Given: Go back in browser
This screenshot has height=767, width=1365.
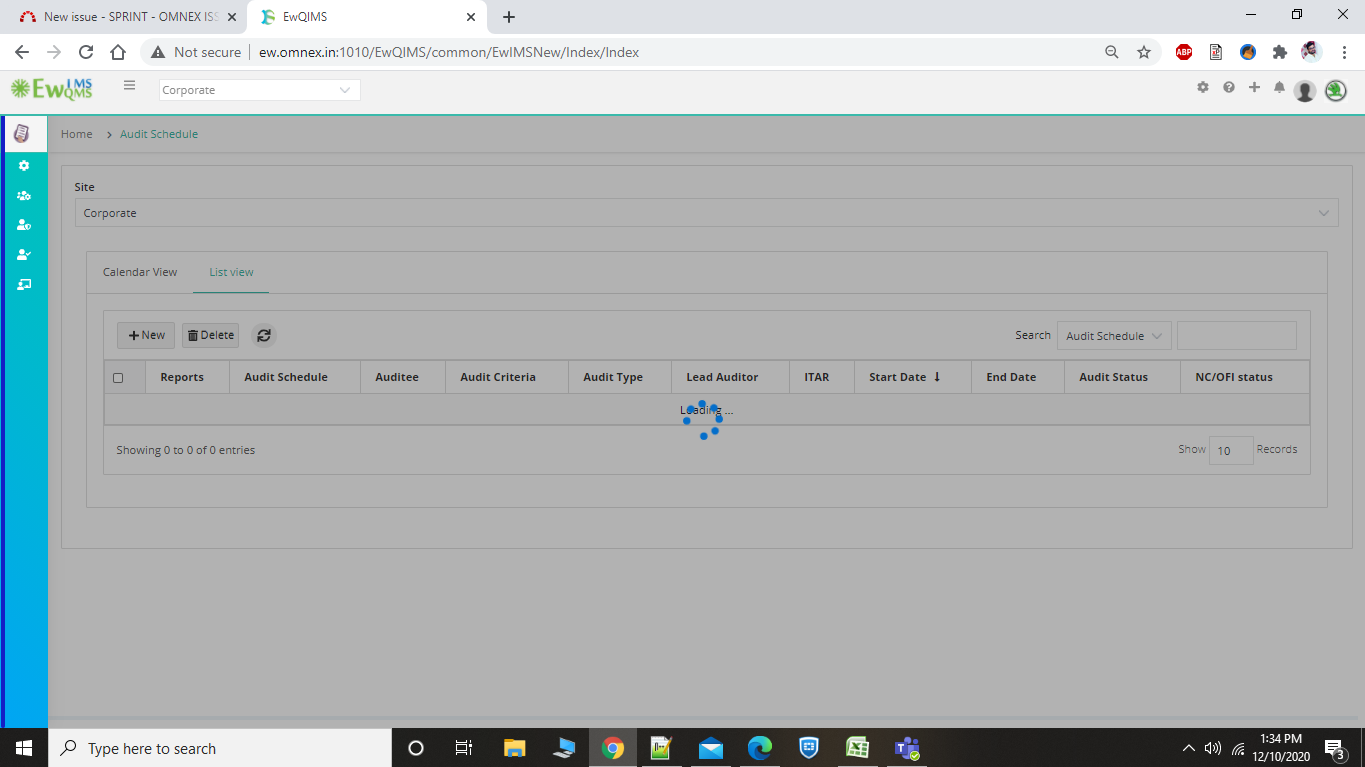Looking at the screenshot, I should point(22,52).
